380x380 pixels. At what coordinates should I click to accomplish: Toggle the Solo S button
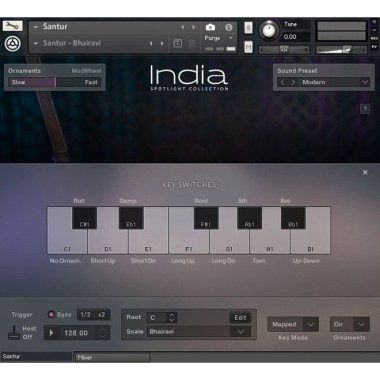pyautogui.click(x=248, y=27)
